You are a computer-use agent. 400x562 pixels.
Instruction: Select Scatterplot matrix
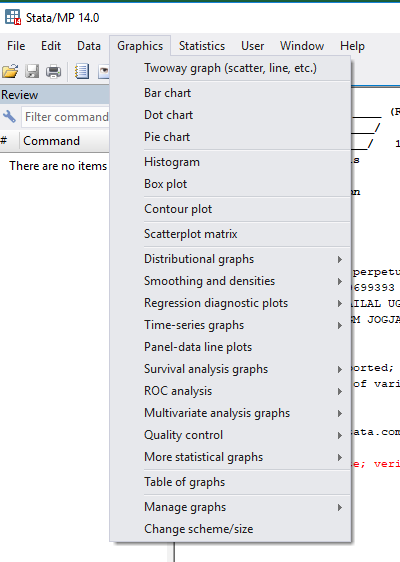click(230, 234)
